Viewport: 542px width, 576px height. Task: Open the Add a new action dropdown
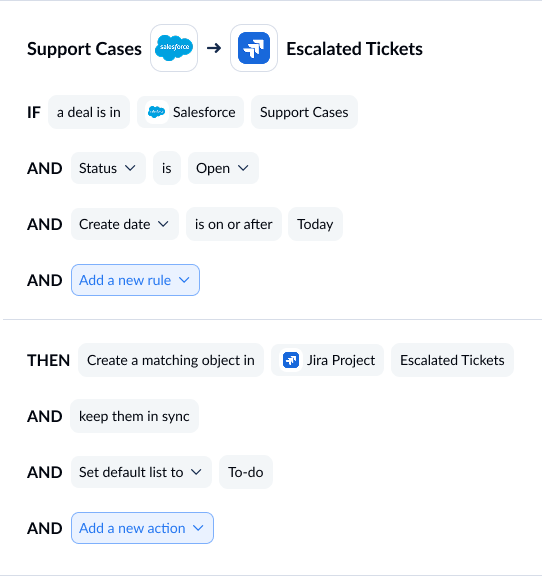pos(142,528)
